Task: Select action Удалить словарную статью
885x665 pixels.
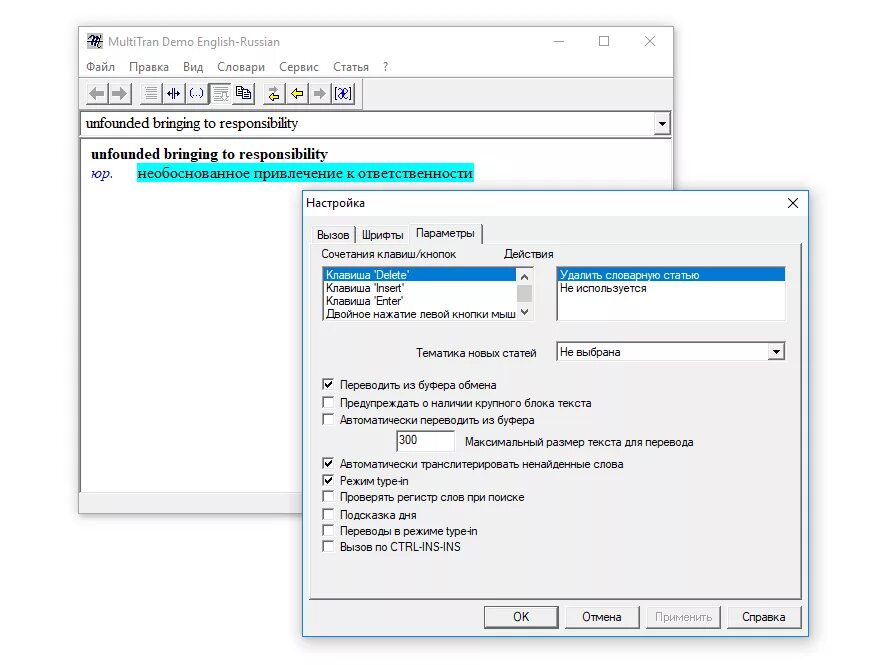Action: coord(671,275)
